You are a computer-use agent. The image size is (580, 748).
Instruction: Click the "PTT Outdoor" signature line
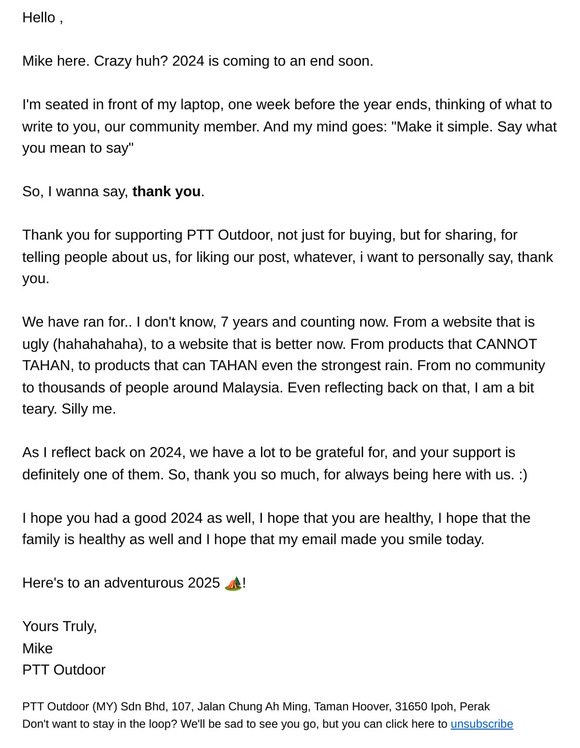[63, 670]
